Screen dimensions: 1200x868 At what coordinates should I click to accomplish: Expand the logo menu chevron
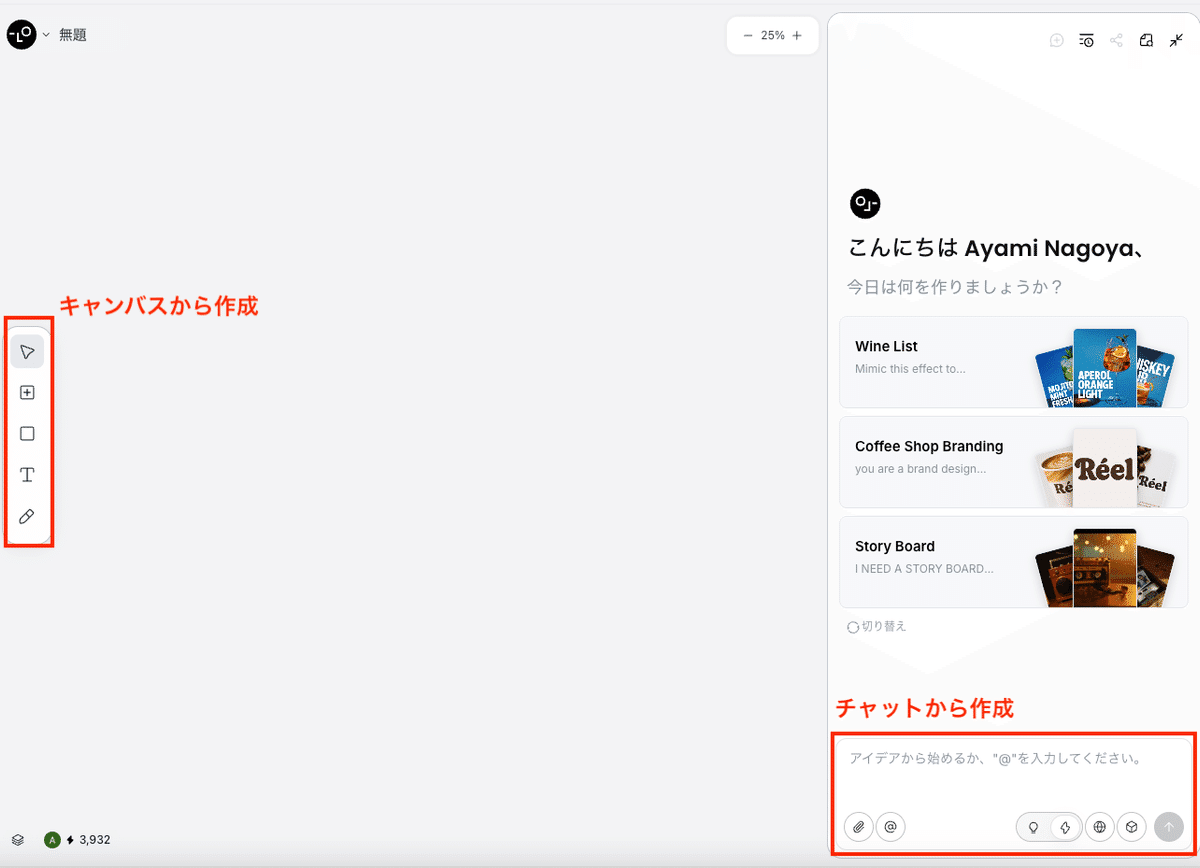tap(46, 35)
